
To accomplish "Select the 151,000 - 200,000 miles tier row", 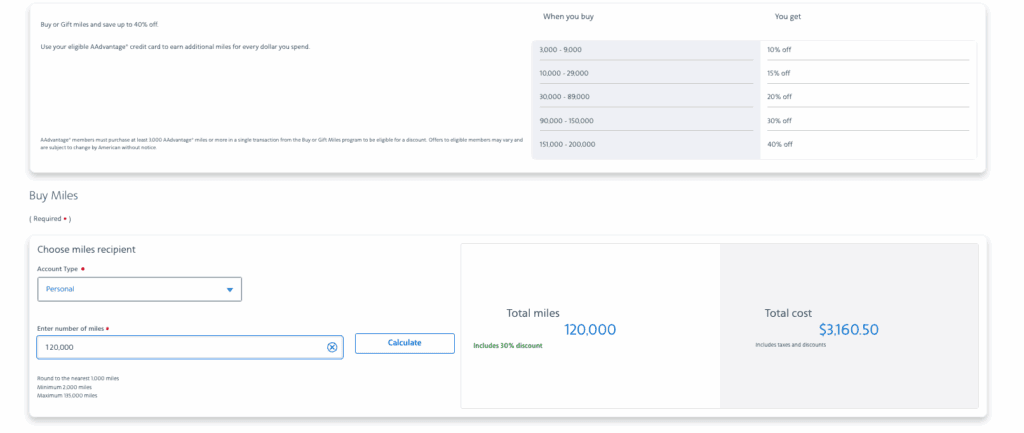I will click(x=645, y=144).
